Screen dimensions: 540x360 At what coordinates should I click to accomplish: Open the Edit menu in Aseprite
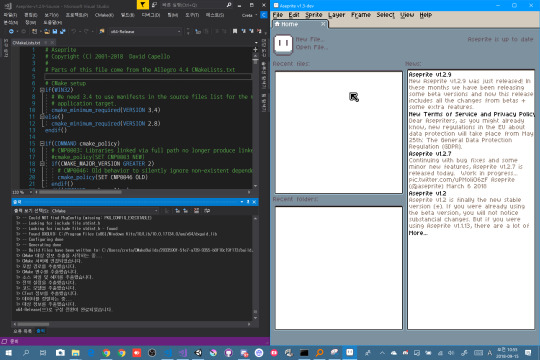(294, 15)
